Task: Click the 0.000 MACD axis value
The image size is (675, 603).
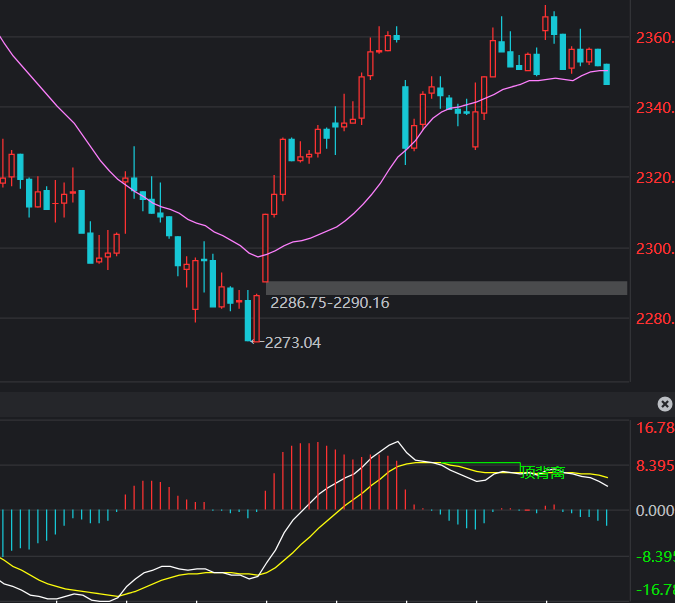Action: [x=655, y=511]
